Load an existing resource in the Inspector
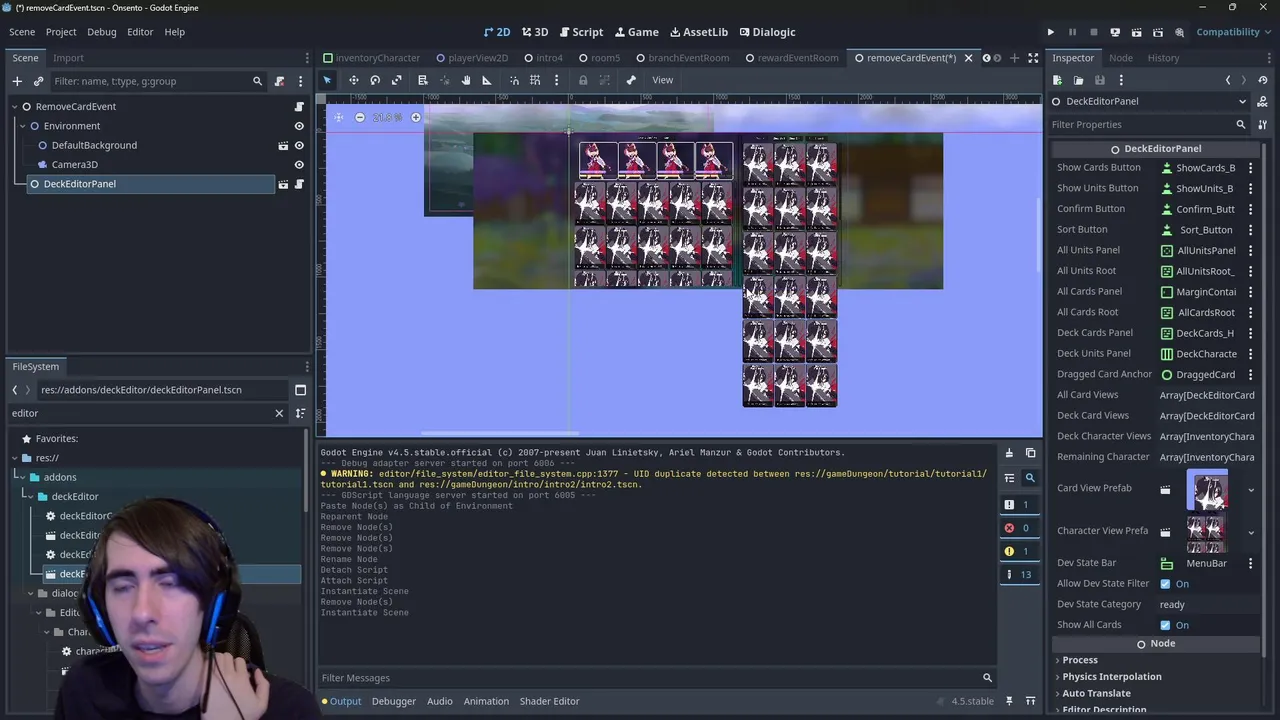The image size is (1280, 720). coord(1078,80)
